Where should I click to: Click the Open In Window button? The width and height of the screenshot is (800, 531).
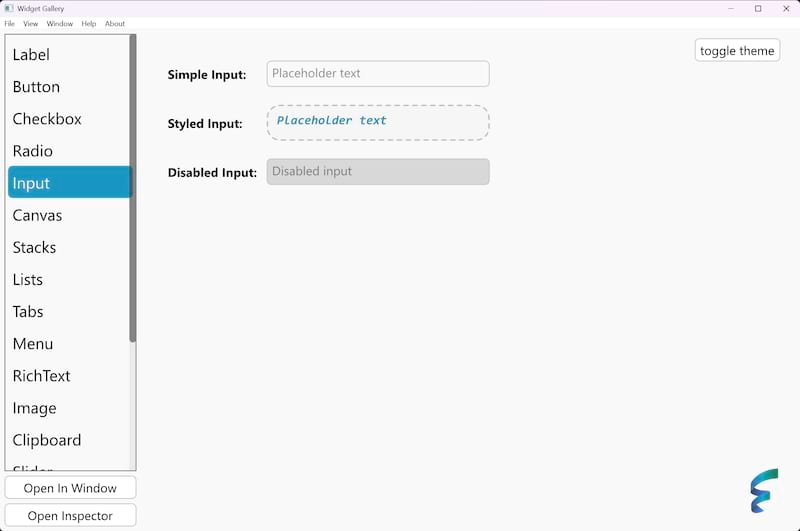[x=70, y=488]
